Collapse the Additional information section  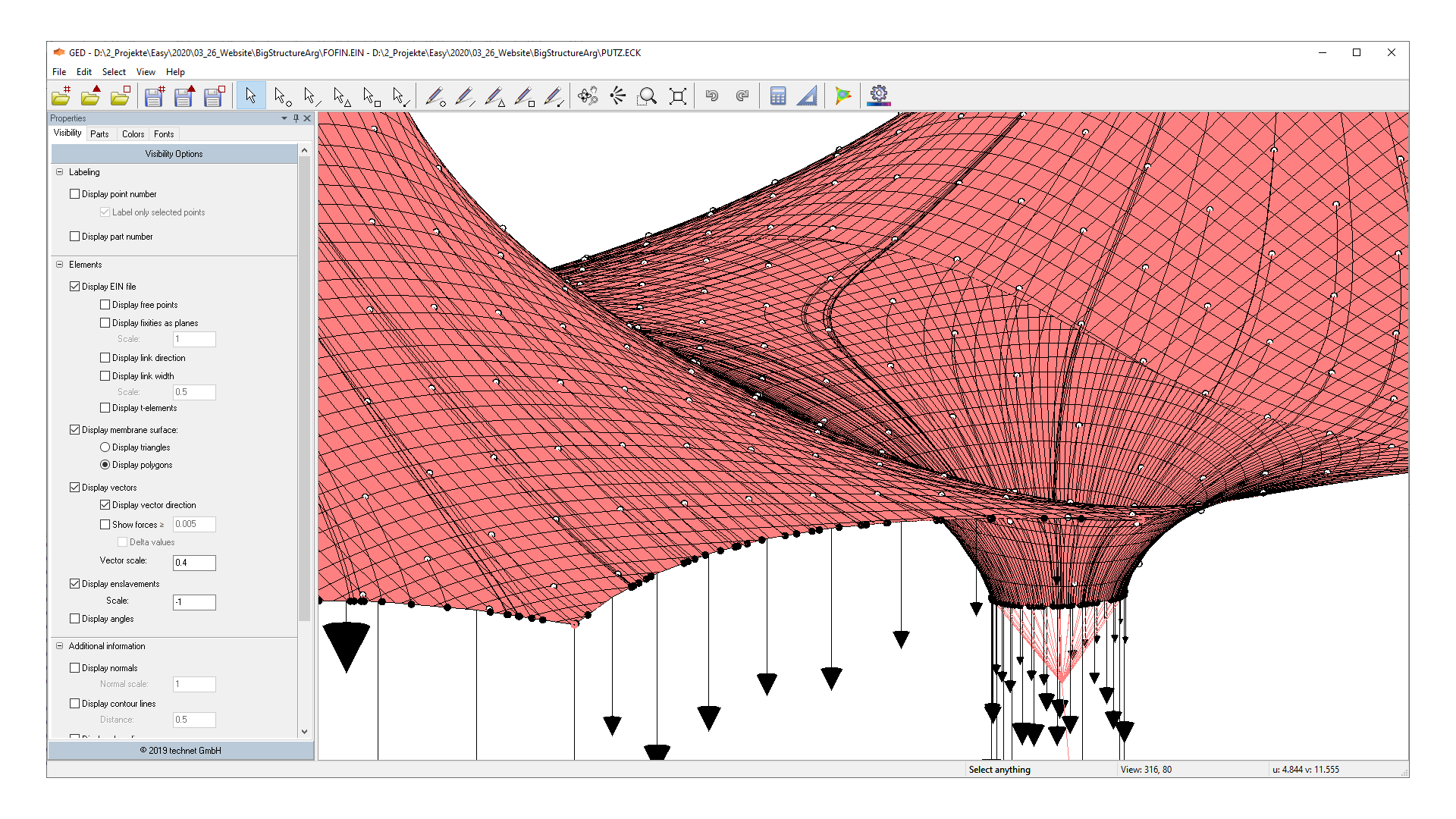pos(59,645)
